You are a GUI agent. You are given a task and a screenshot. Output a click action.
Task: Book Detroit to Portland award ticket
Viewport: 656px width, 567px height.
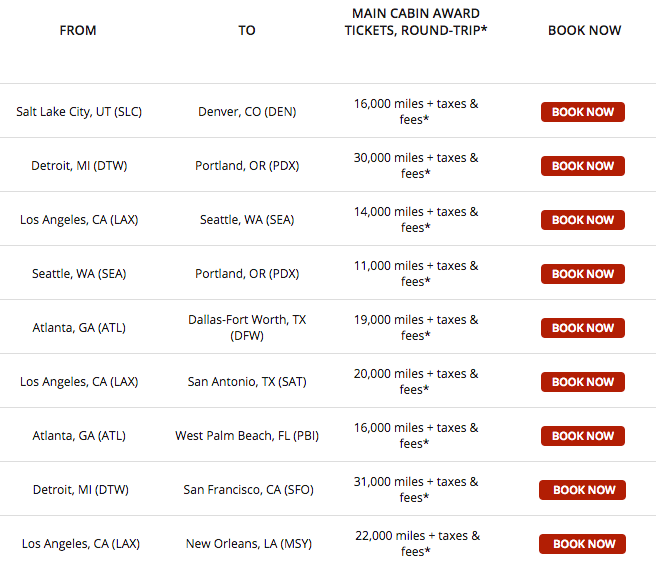582,166
